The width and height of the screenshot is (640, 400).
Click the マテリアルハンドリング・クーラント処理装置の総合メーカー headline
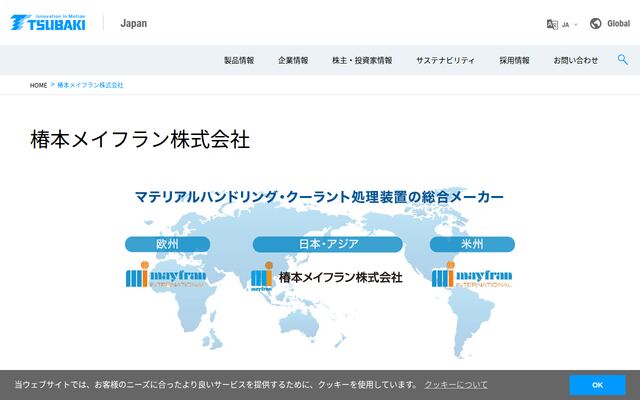[319, 197]
